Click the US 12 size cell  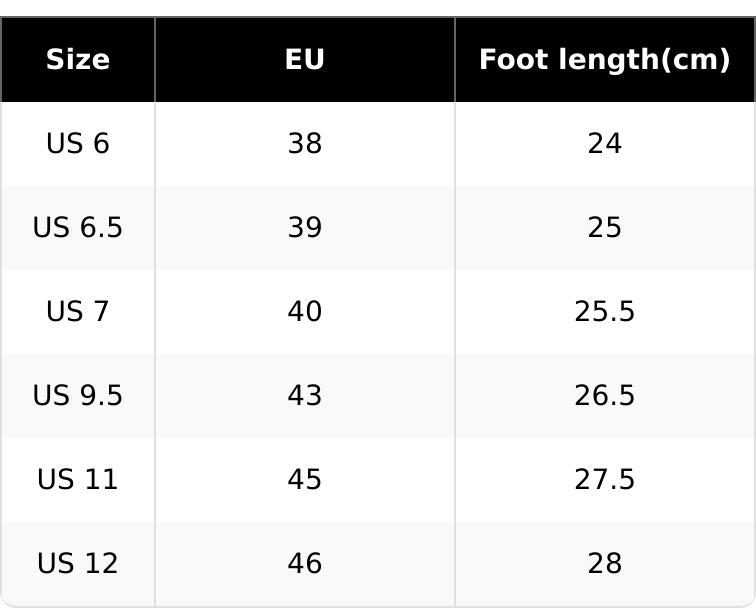click(78, 564)
